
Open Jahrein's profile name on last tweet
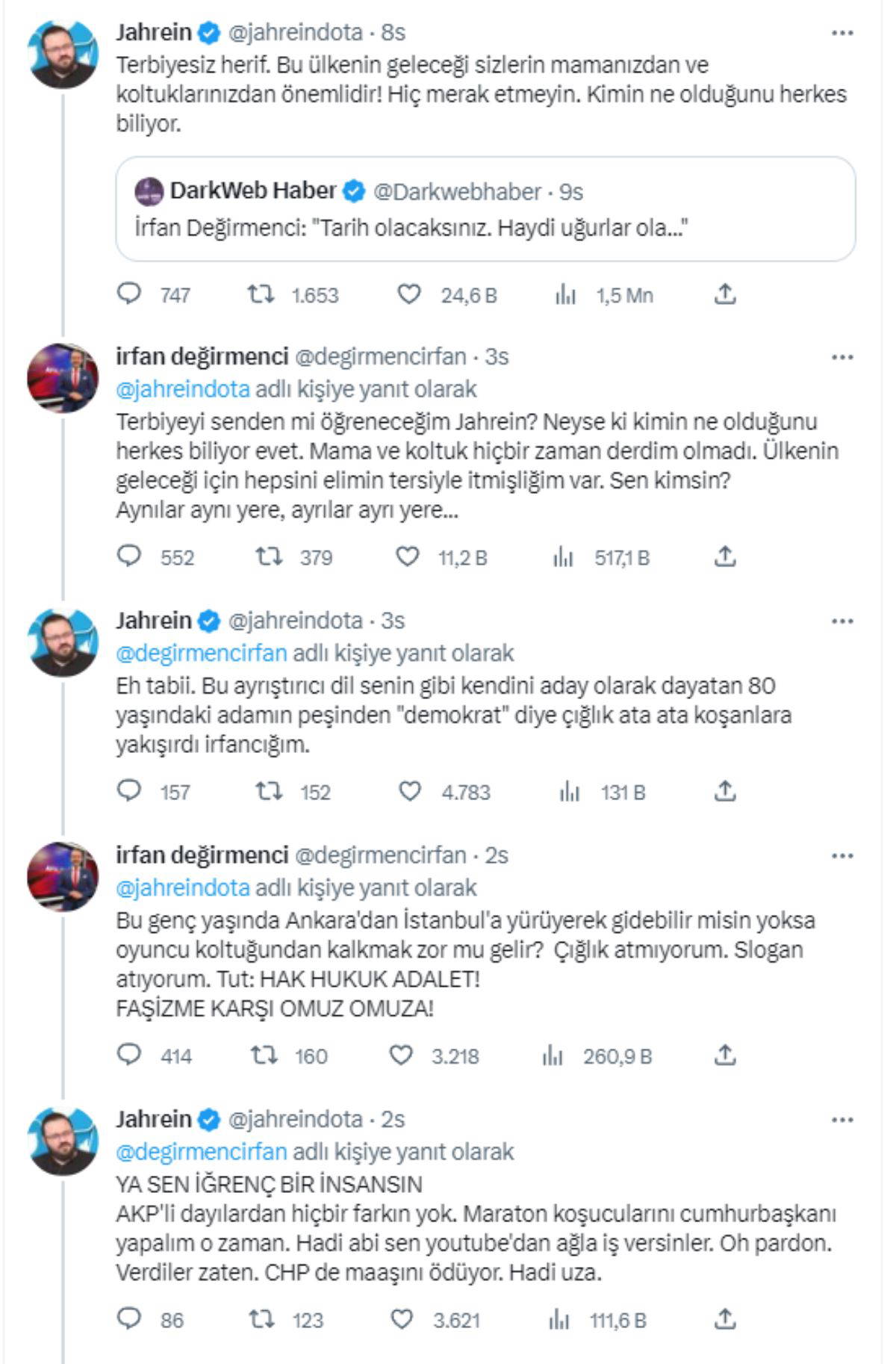point(154,1119)
